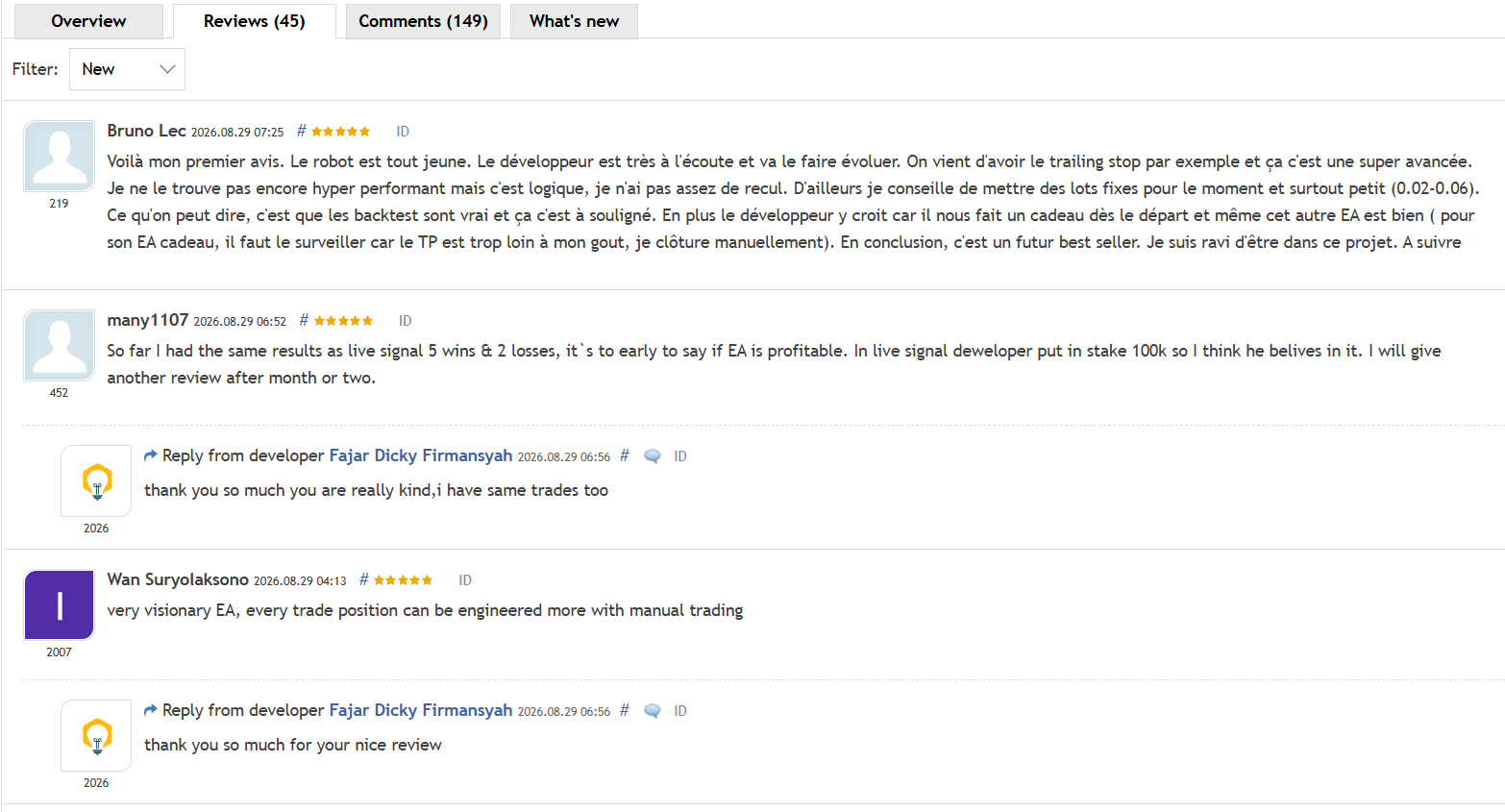Select the Reviews (45) tab
The image size is (1505, 812).
click(255, 21)
